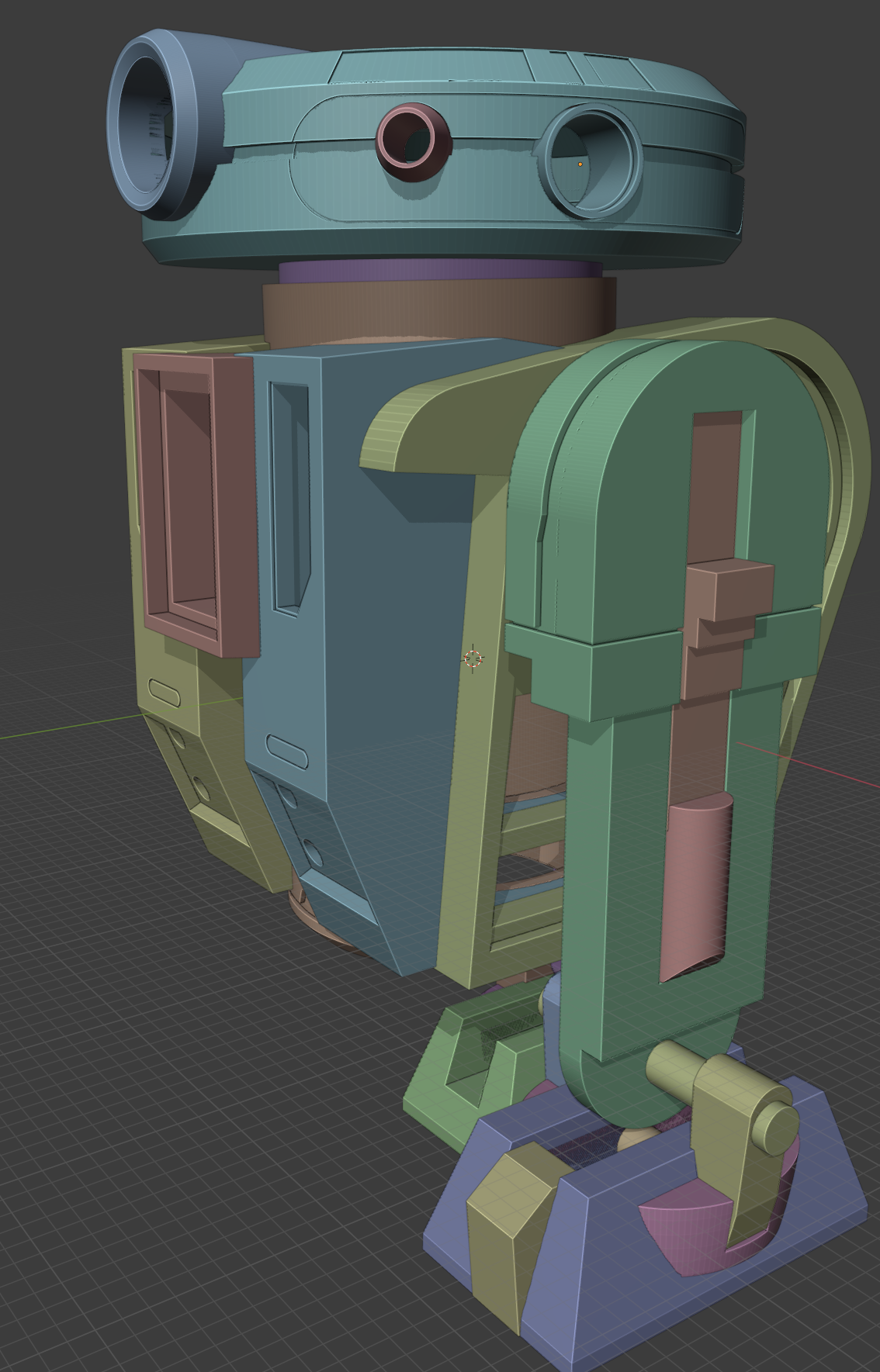Select the purple neck ring under the head

pyautogui.click(x=440, y=271)
